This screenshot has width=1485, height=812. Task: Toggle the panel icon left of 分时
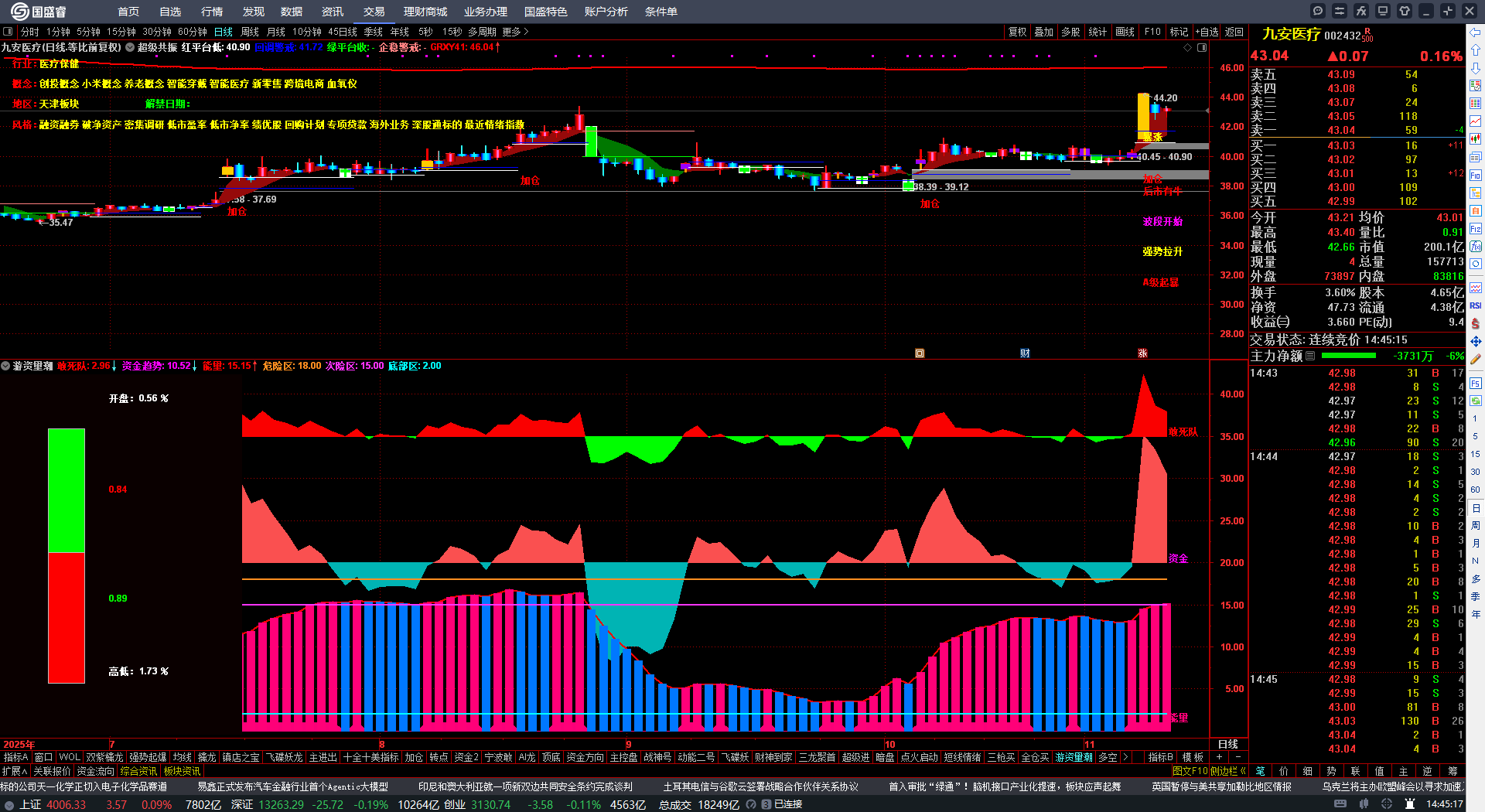click(8, 32)
